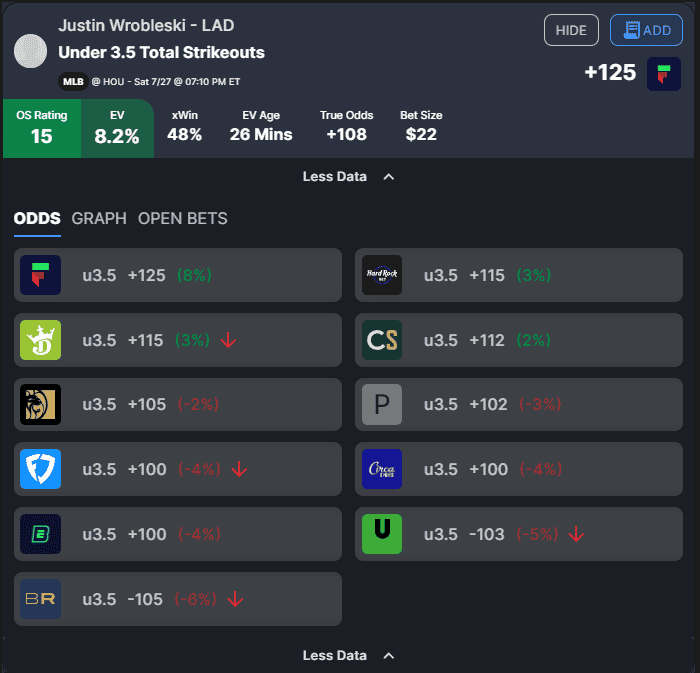Select the ODDS tab
This screenshot has width=700, height=673.
[x=37, y=218]
